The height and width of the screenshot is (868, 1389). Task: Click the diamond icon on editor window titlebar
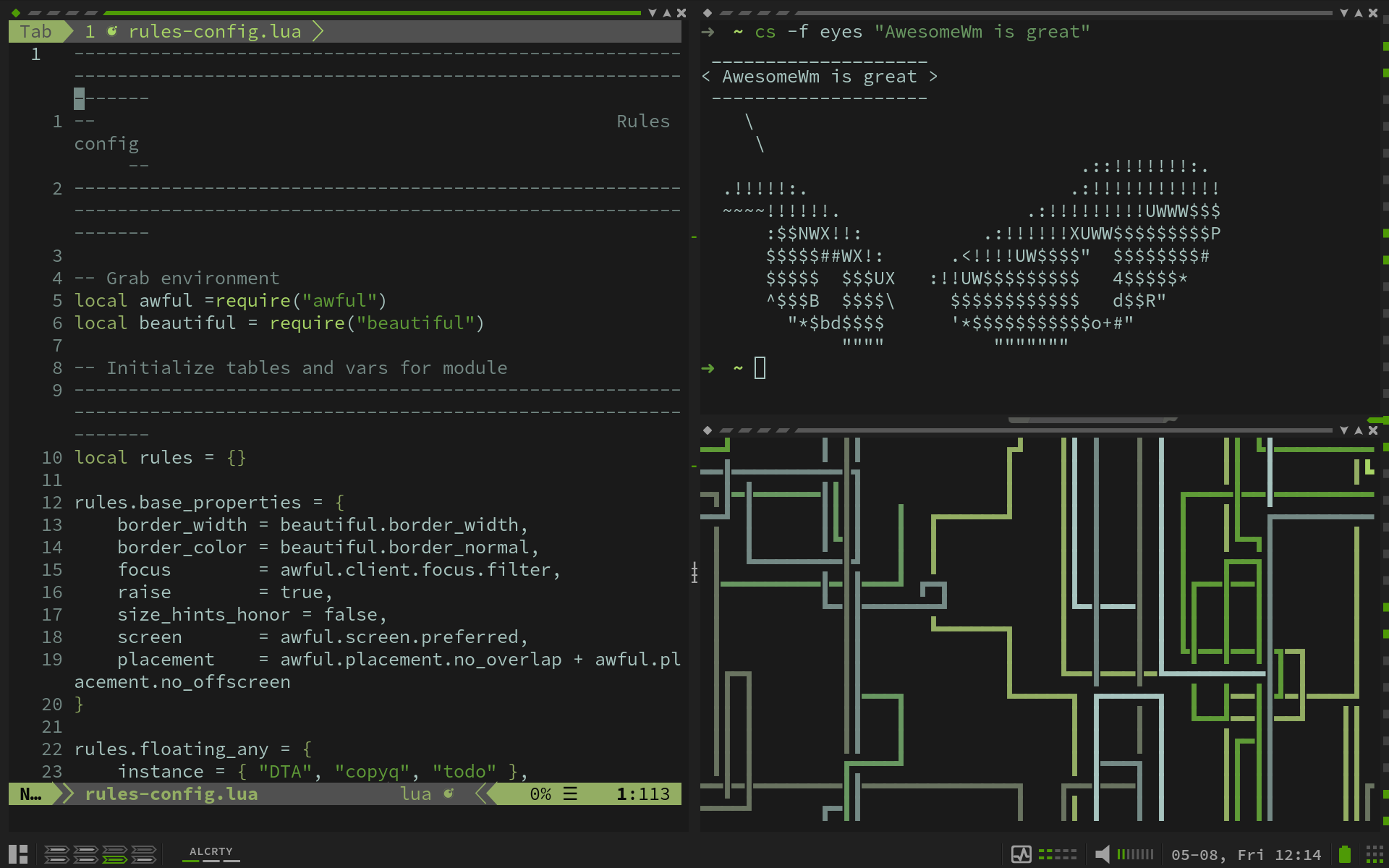click(16, 13)
